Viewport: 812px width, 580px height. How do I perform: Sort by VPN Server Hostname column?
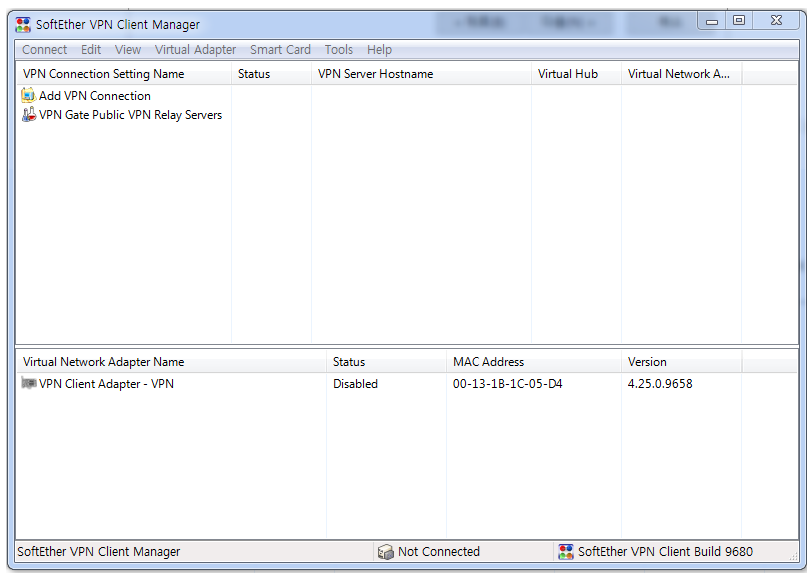tap(422, 74)
